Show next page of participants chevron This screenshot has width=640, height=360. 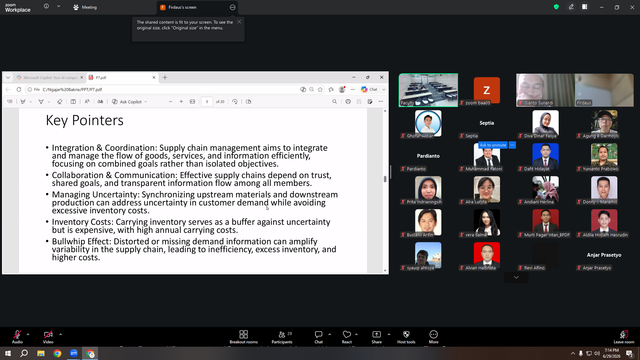516,278
